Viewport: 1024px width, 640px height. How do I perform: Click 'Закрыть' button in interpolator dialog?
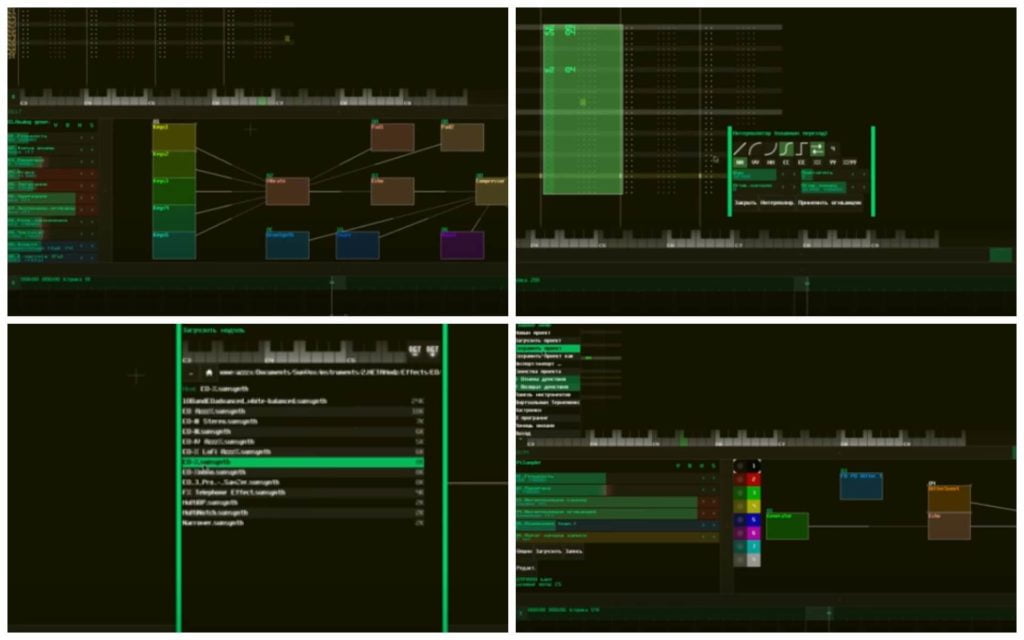(746, 203)
